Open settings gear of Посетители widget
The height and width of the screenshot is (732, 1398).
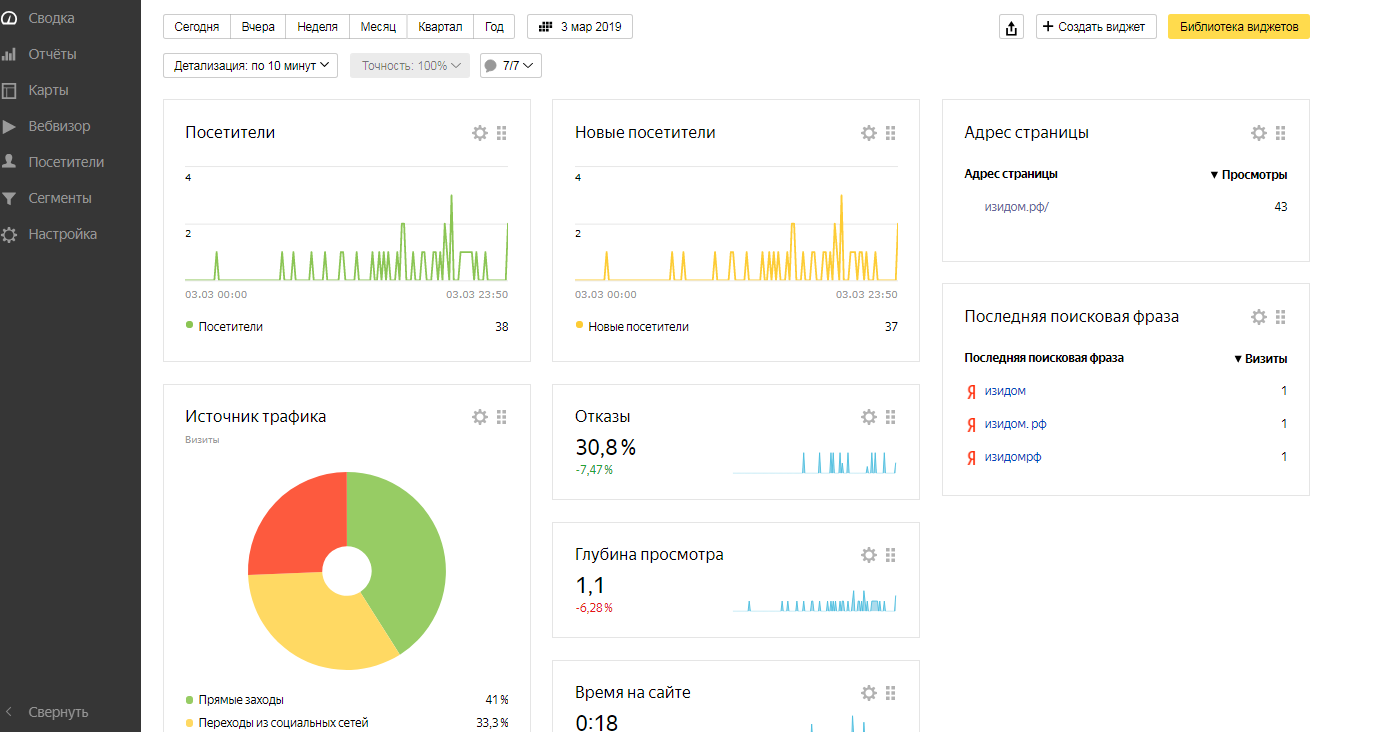point(480,133)
